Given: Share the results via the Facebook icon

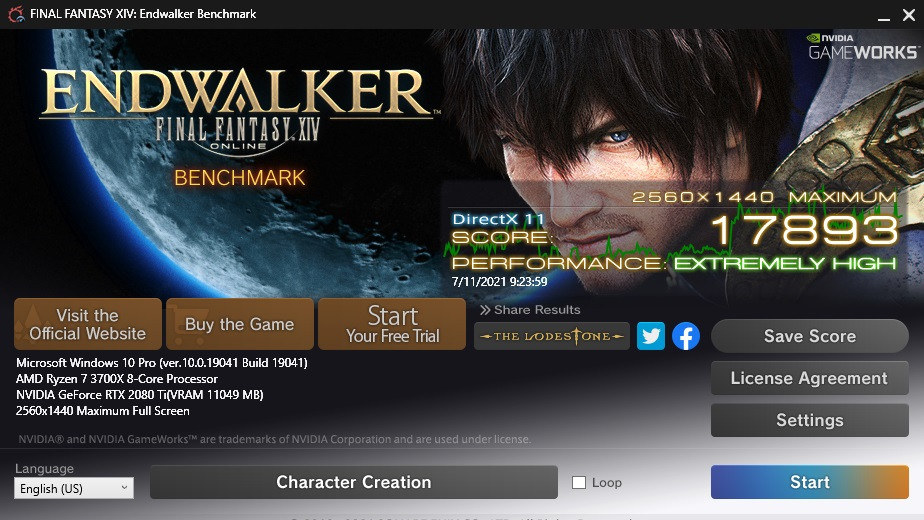Looking at the screenshot, I should tap(685, 336).
